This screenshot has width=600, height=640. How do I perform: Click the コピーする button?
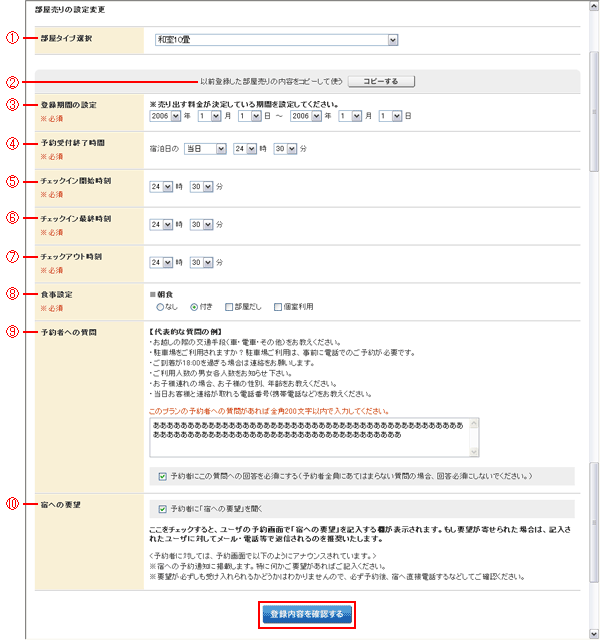(x=379, y=80)
